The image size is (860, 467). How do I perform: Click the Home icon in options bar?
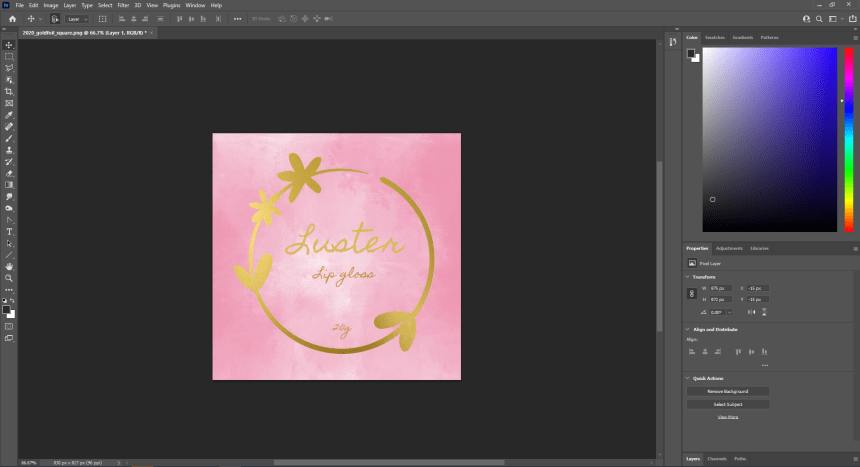tap(13, 18)
